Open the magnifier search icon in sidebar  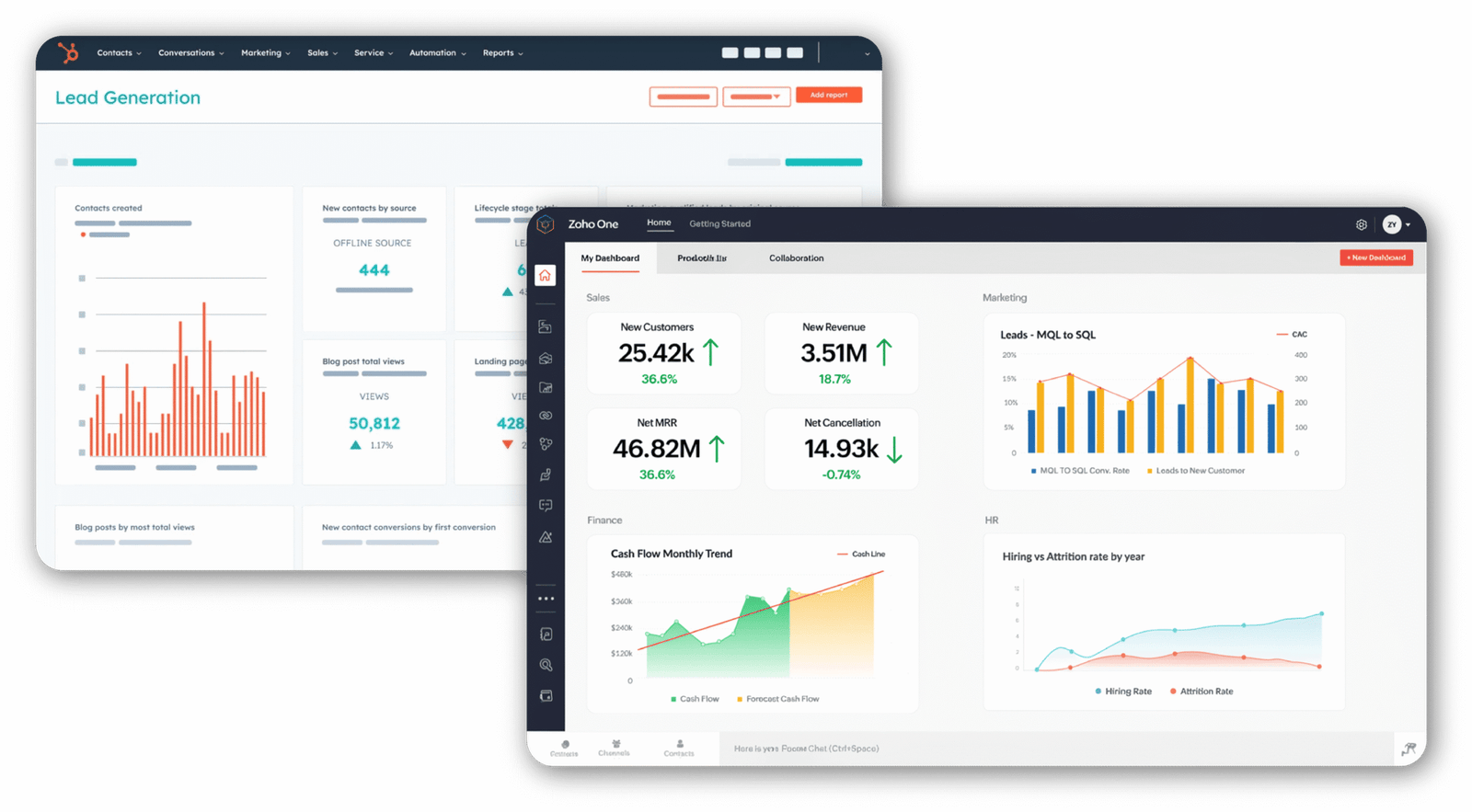click(x=546, y=665)
